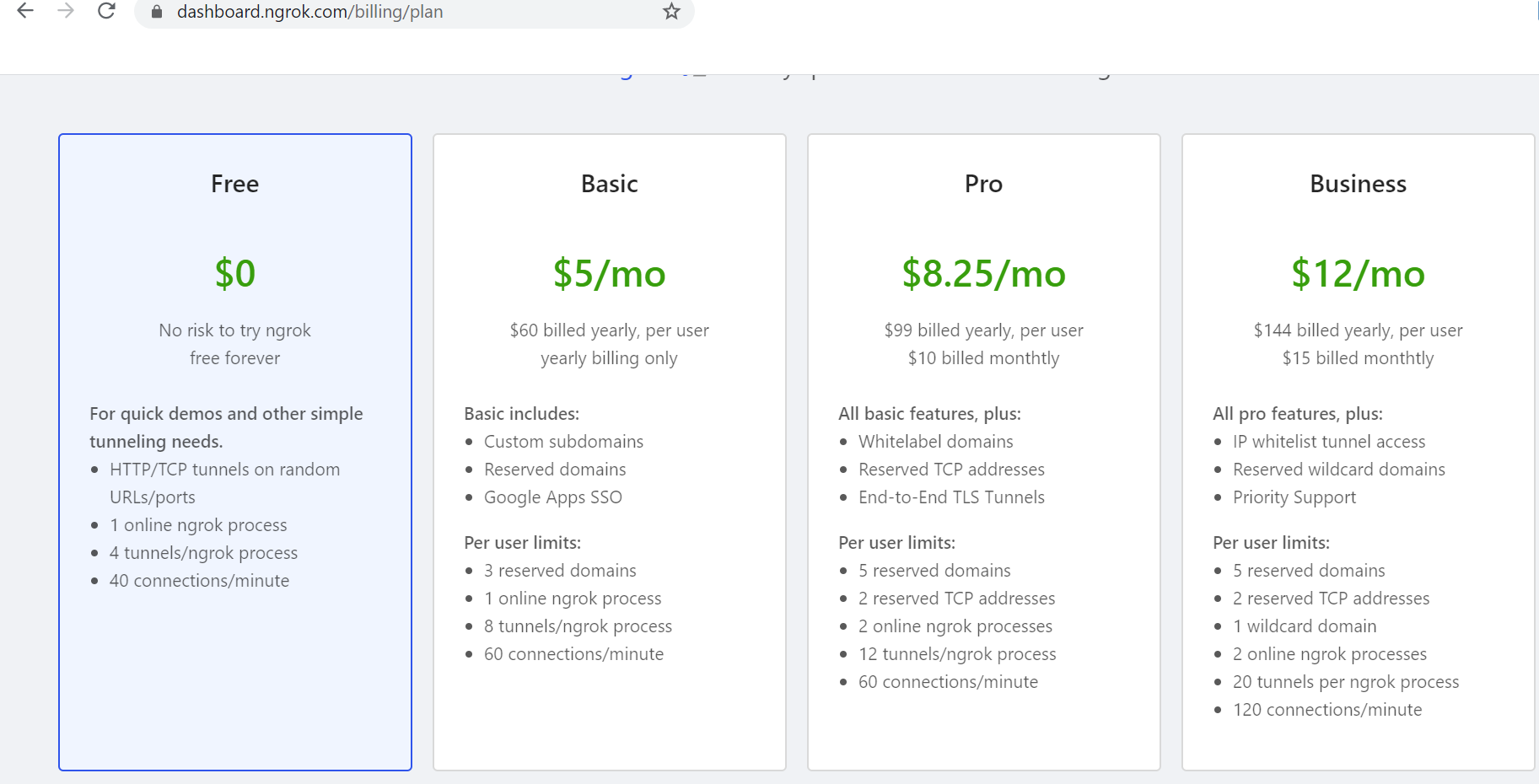Screen dimensions: 1539x784
Task: Click 'HTTP/TCP tunnels on random URLs/ports' text
Action: tap(225, 483)
